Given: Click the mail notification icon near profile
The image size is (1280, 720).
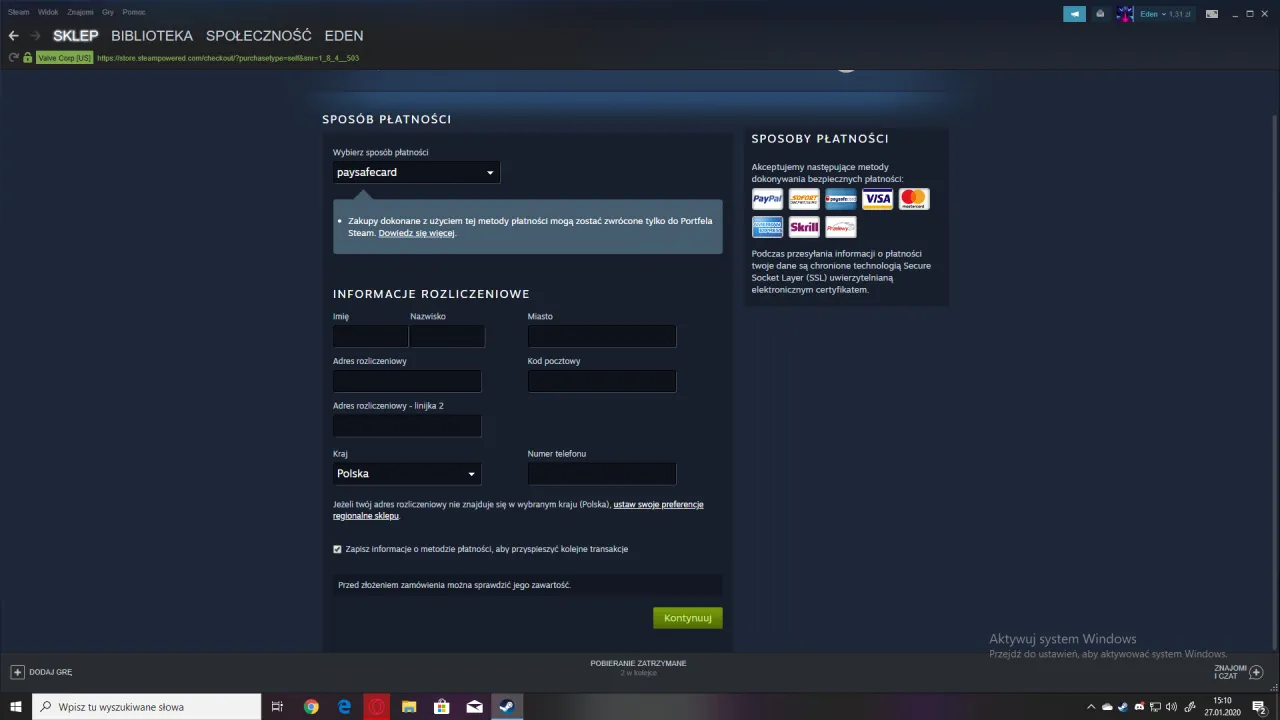Looking at the screenshot, I should point(1100,13).
